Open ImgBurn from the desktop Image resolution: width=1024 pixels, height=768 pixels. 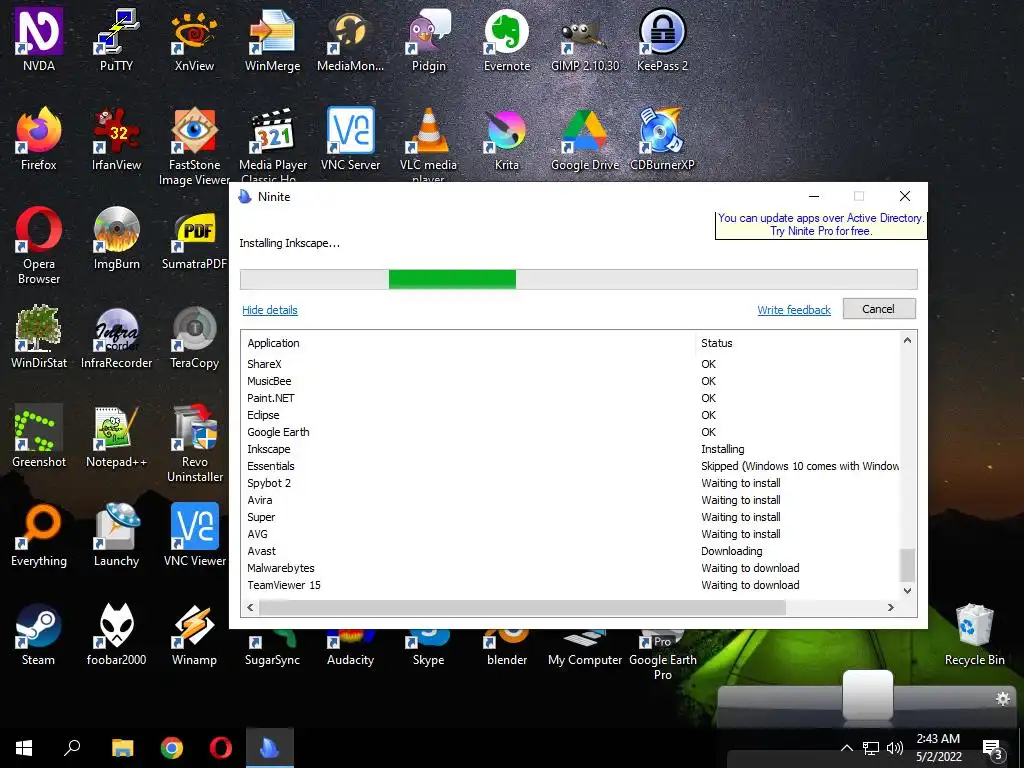pyautogui.click(x=116, y=238)
